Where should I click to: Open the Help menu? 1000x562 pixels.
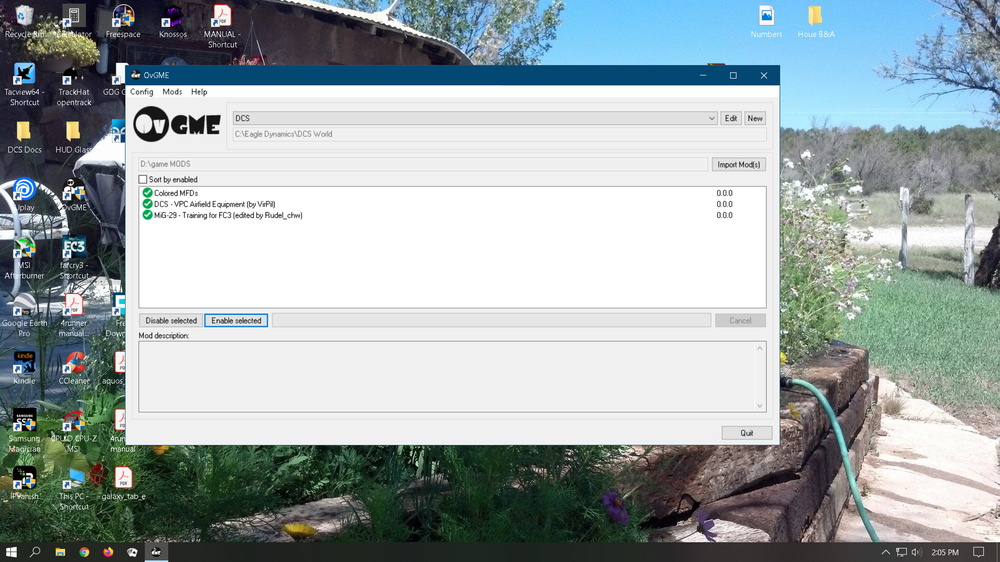tap(199, 92)
